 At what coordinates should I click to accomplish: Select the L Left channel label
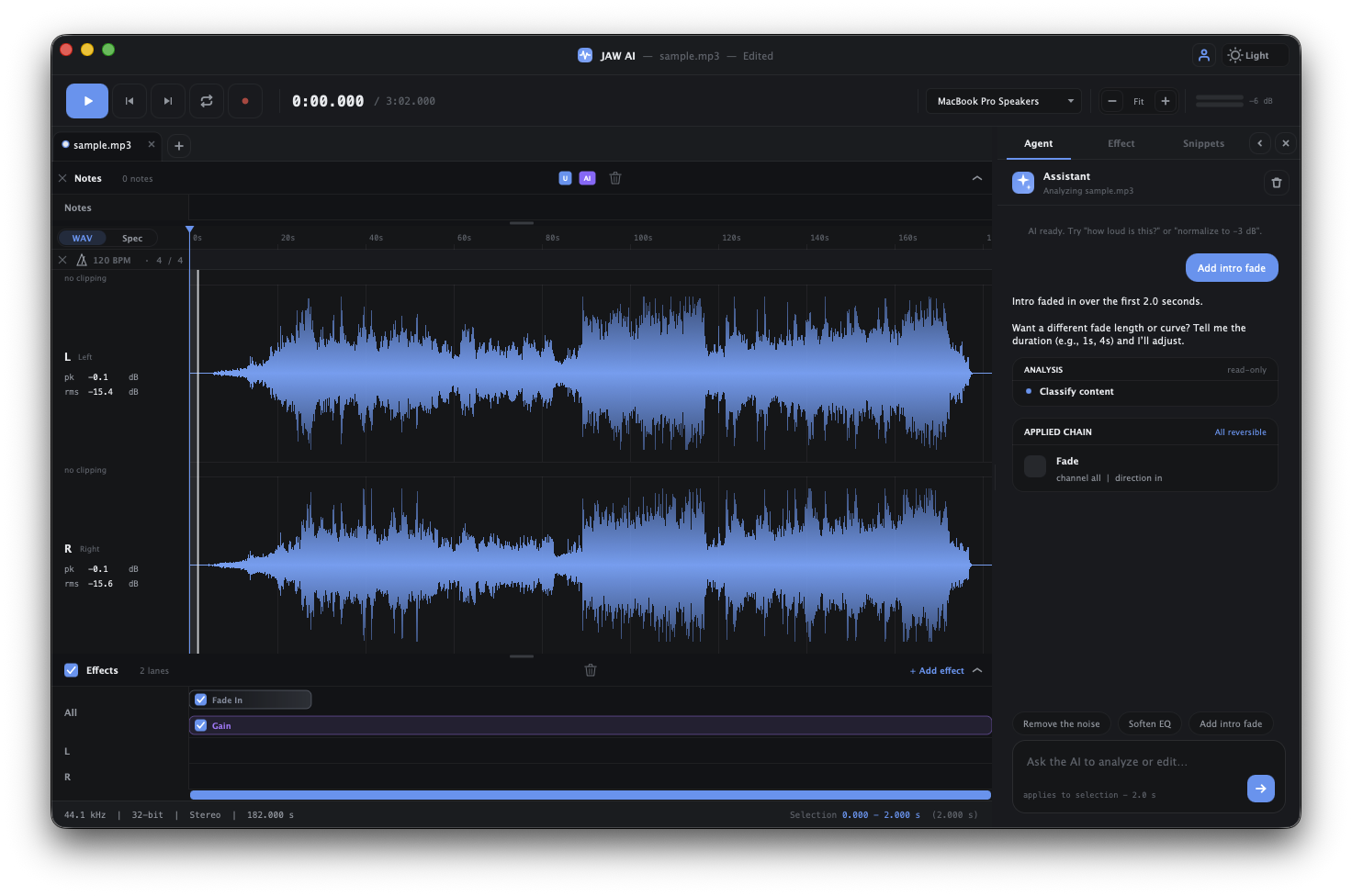[78, 357]
